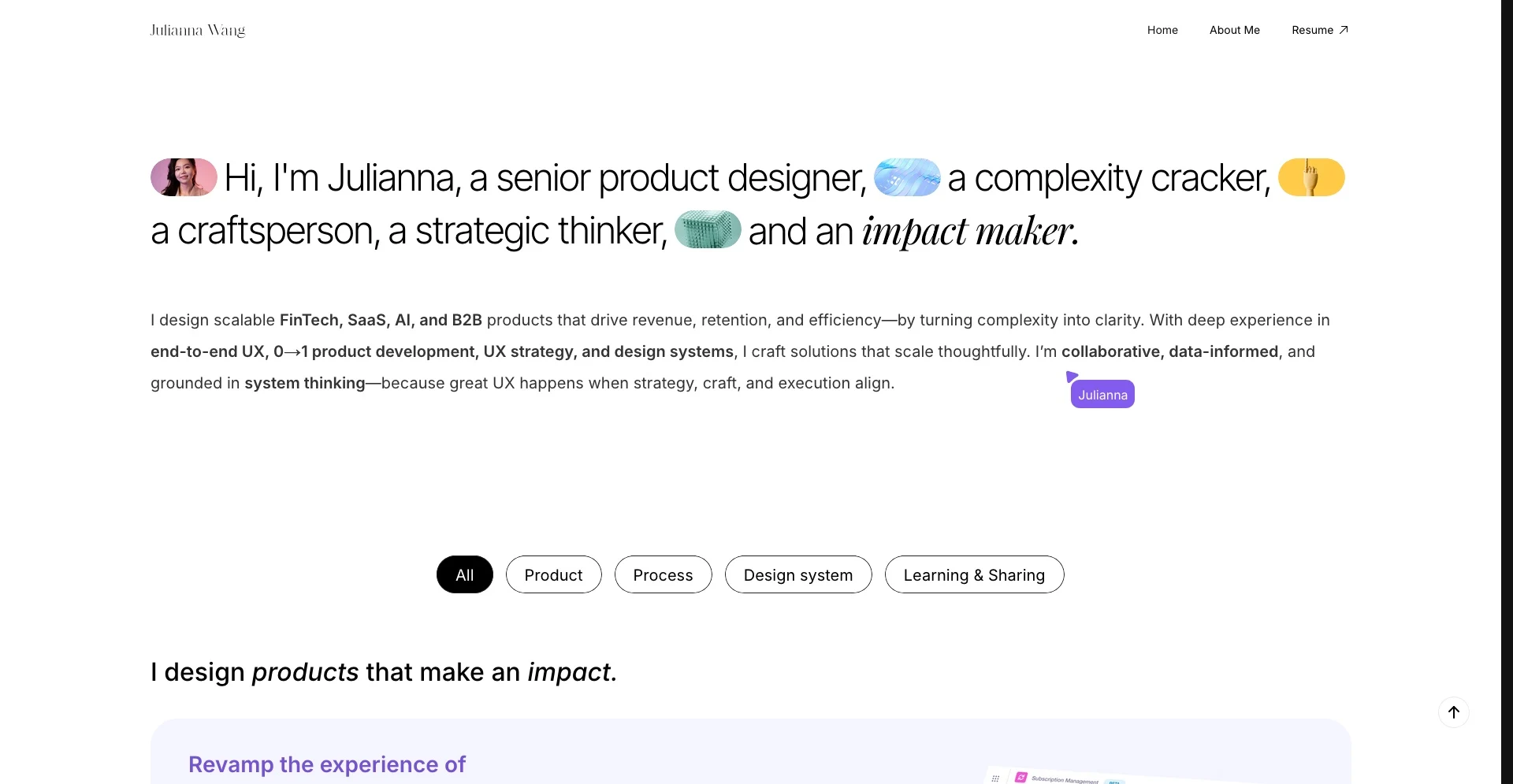Open the Home nav link
Screen dimensions: 1513x784
coord(1162,30)
